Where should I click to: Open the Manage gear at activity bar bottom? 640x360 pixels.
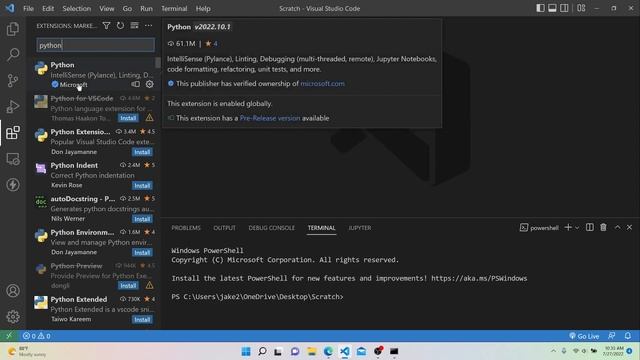[13, 316]
